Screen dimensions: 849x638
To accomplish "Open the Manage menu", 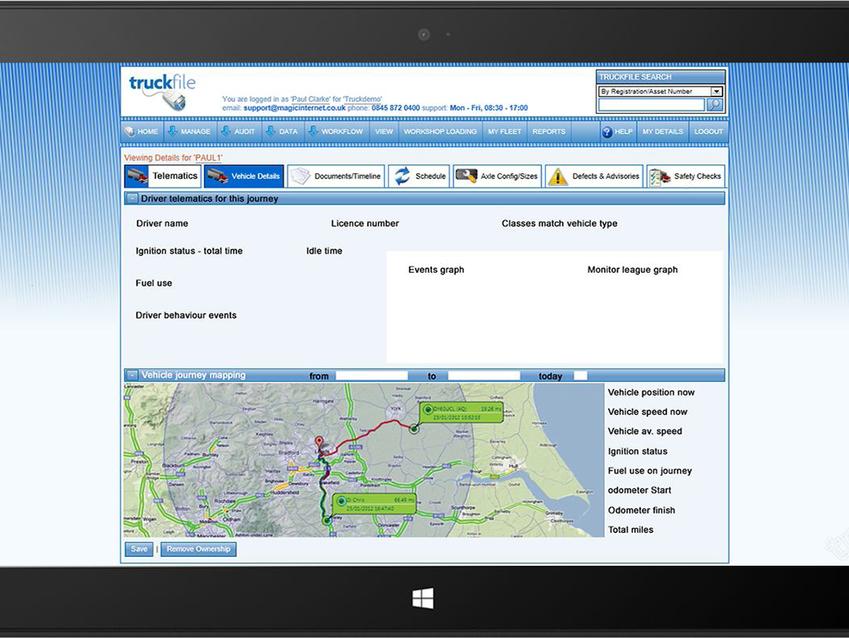I will coord(188,132).
